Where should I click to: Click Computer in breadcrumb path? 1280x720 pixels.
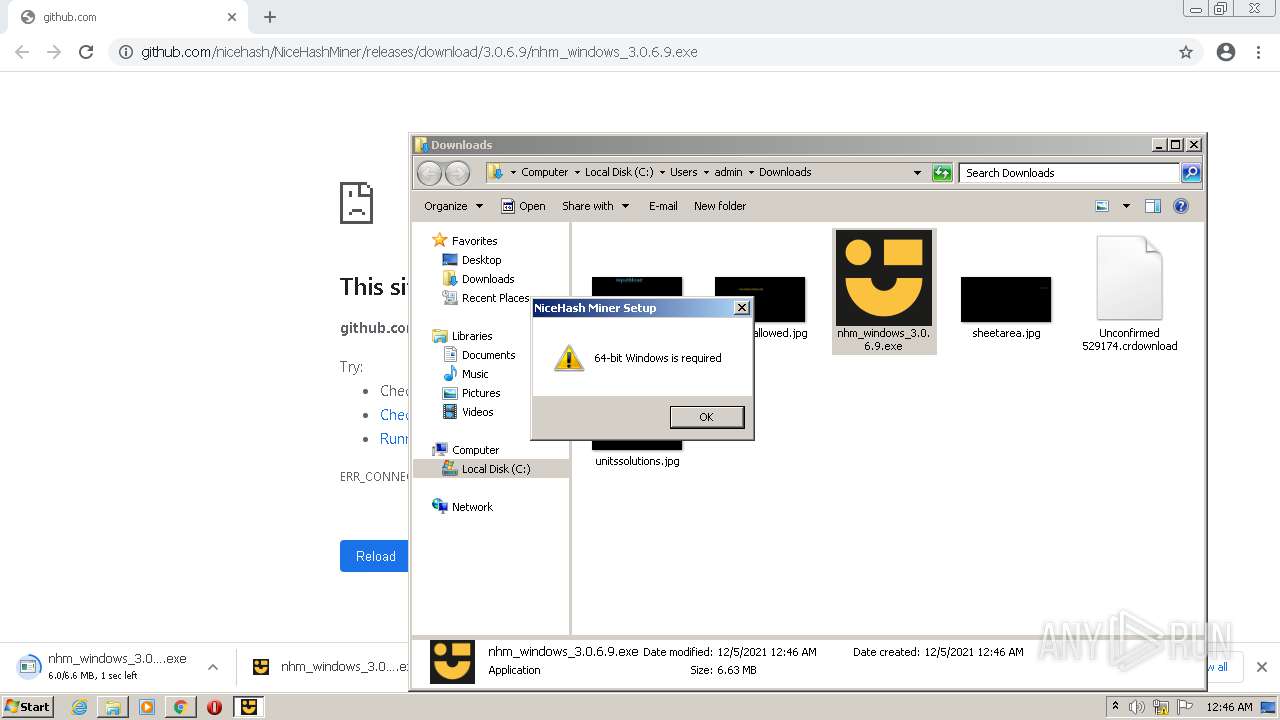[x=544, y=172]
